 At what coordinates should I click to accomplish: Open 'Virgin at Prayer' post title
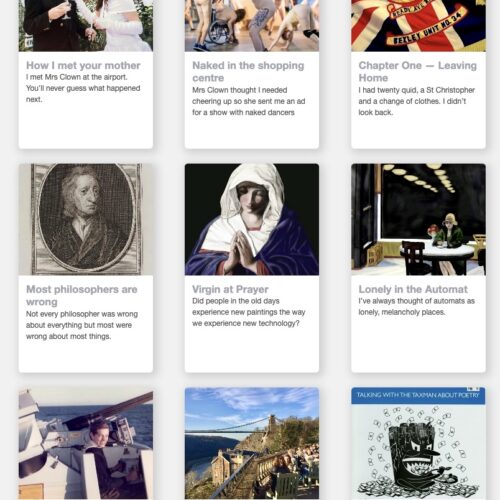coord(230,289)
